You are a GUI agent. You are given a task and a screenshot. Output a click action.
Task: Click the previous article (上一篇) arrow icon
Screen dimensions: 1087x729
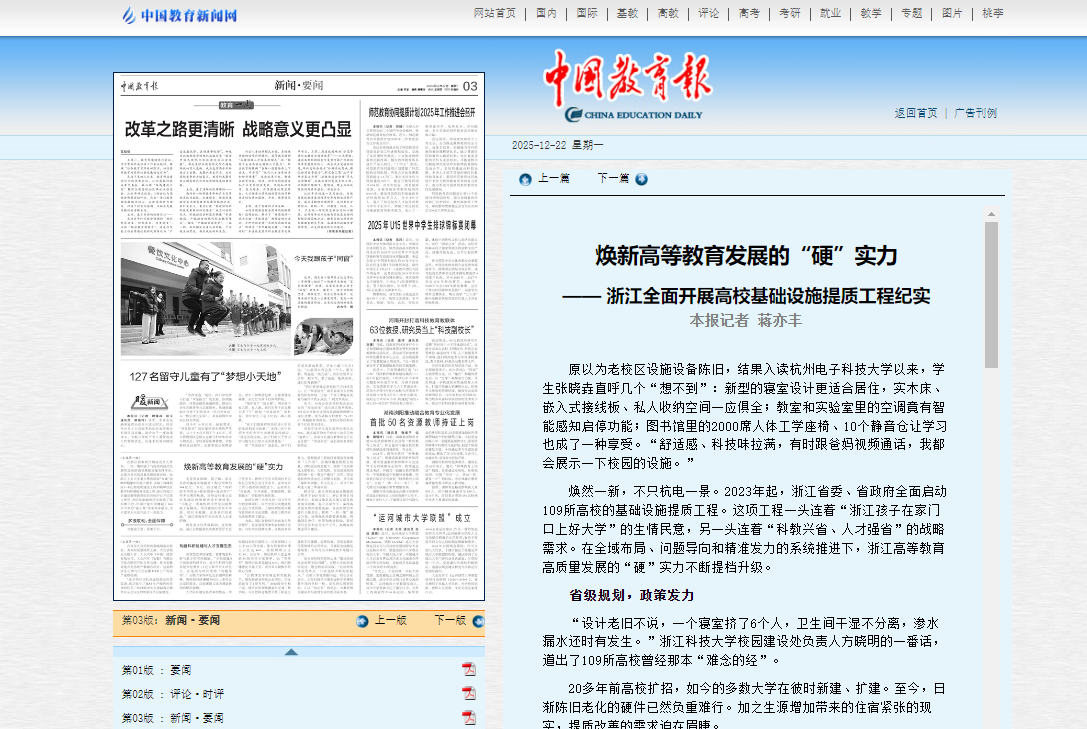click(x=525, y=179)
